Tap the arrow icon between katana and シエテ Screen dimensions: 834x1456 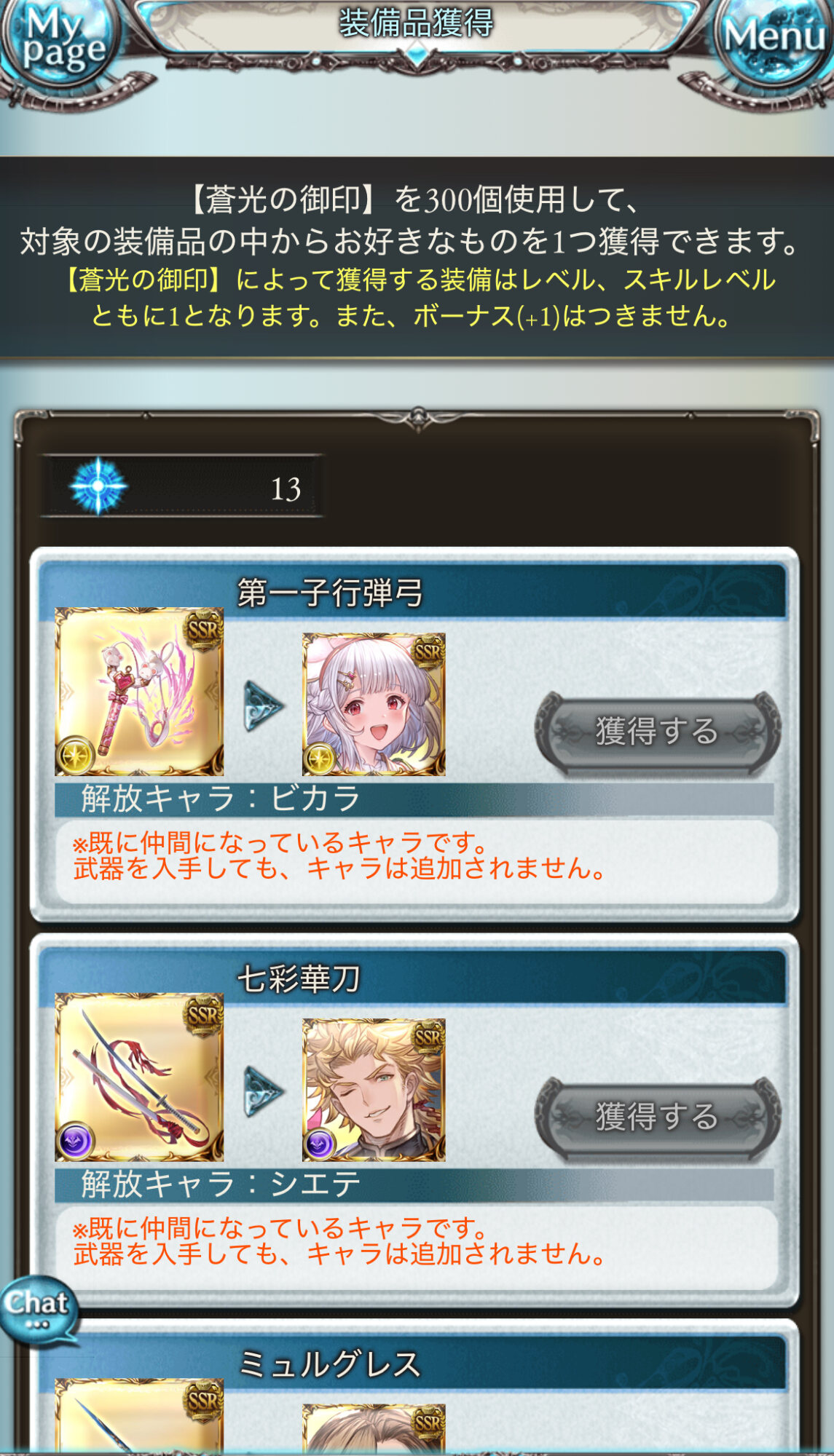click(263, 1091)
